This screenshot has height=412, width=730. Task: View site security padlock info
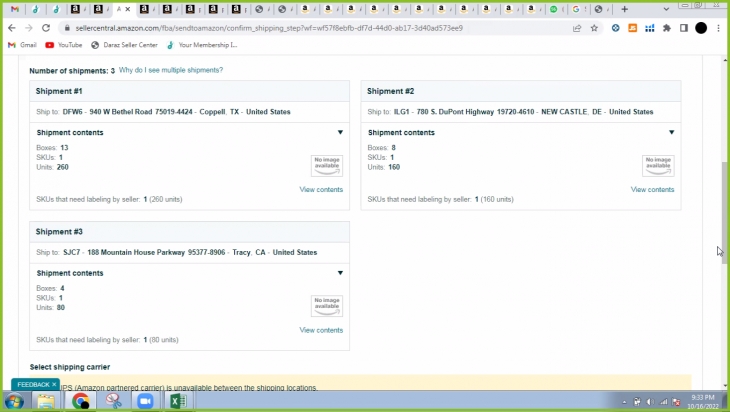[67, 28]
